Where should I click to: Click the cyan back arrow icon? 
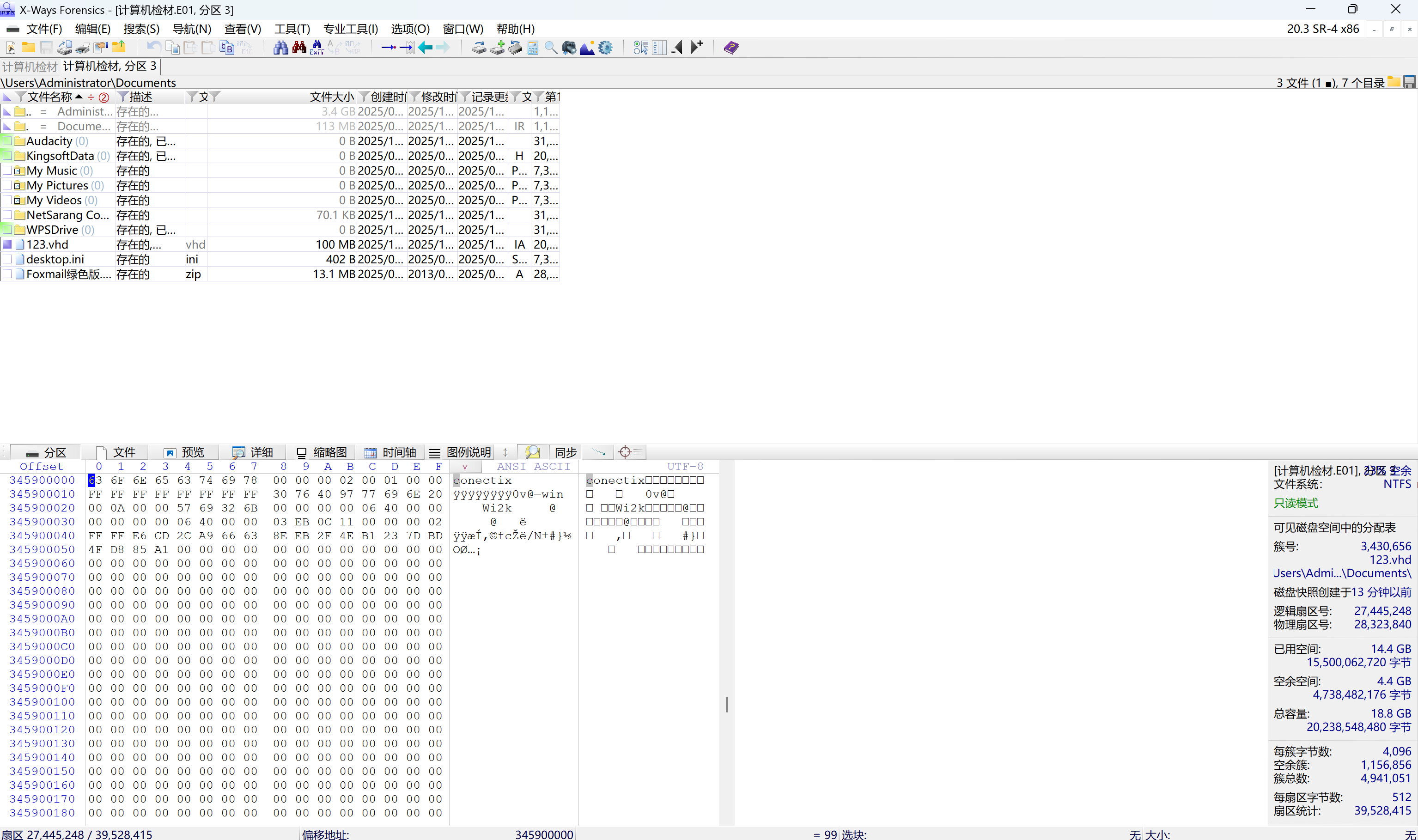pos(426,48)
